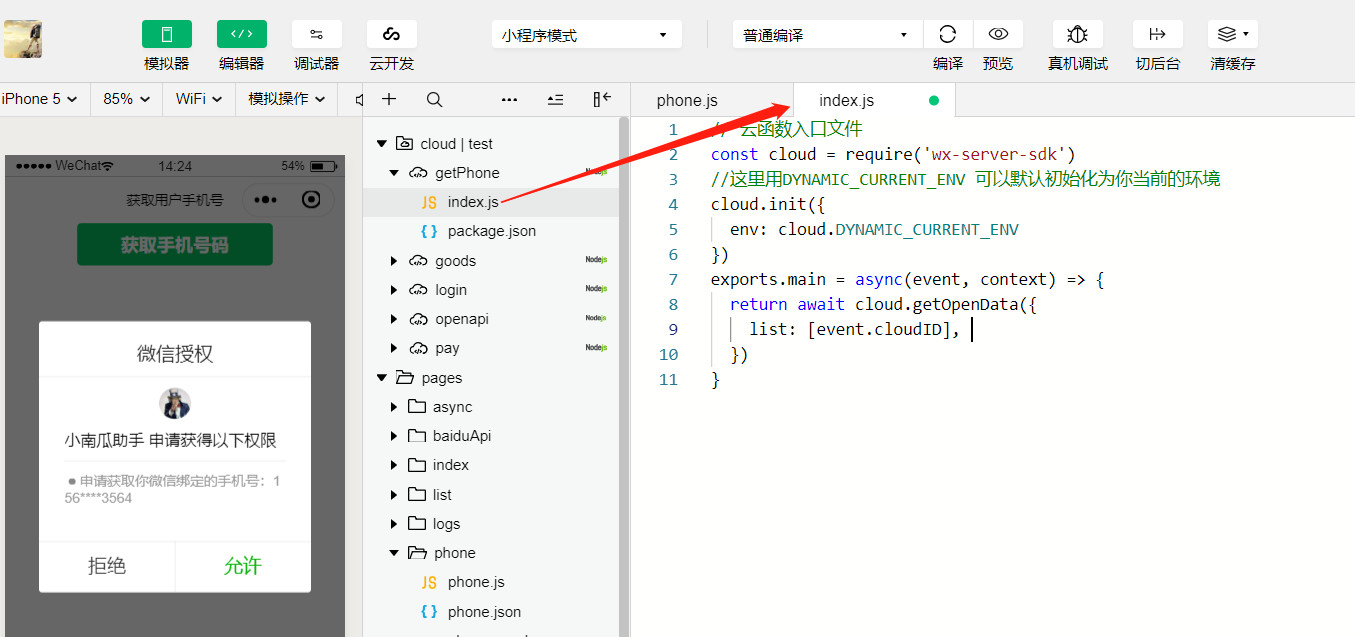Click the 获取手机号码 green button
The width and height of the screenshot is (1355, 637).
point(175,245)
